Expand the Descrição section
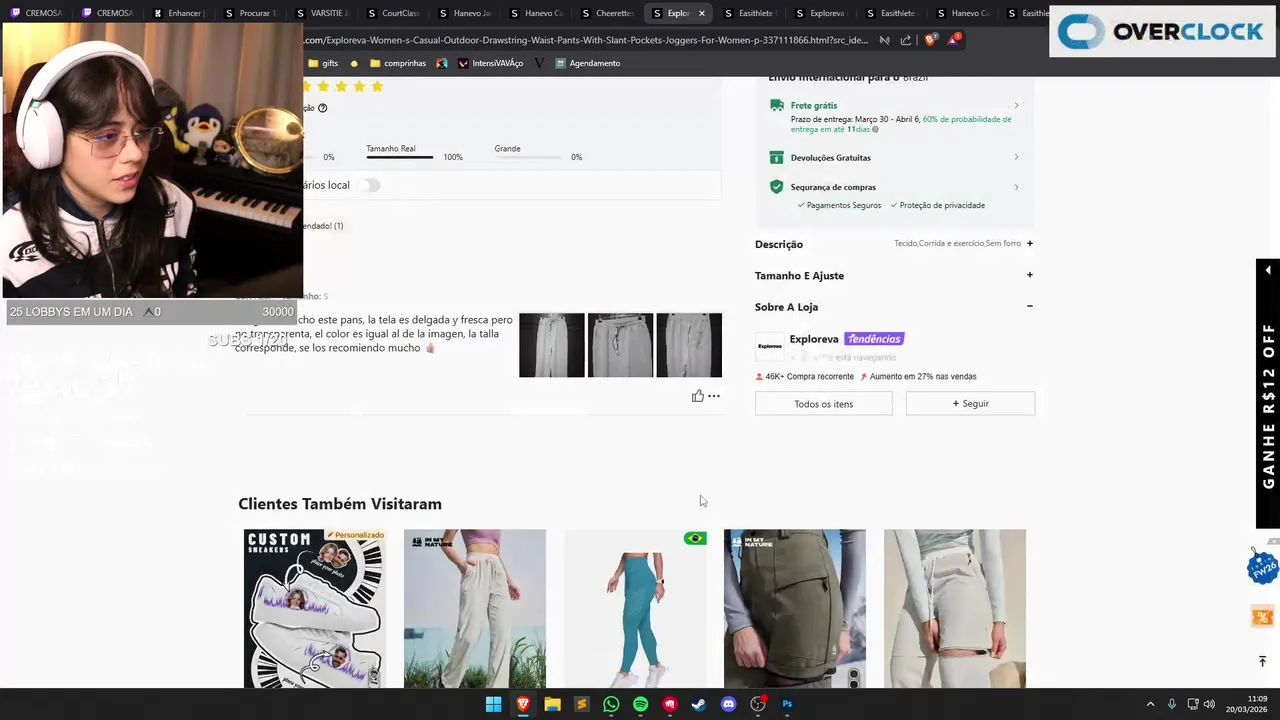 (1029, 244)
